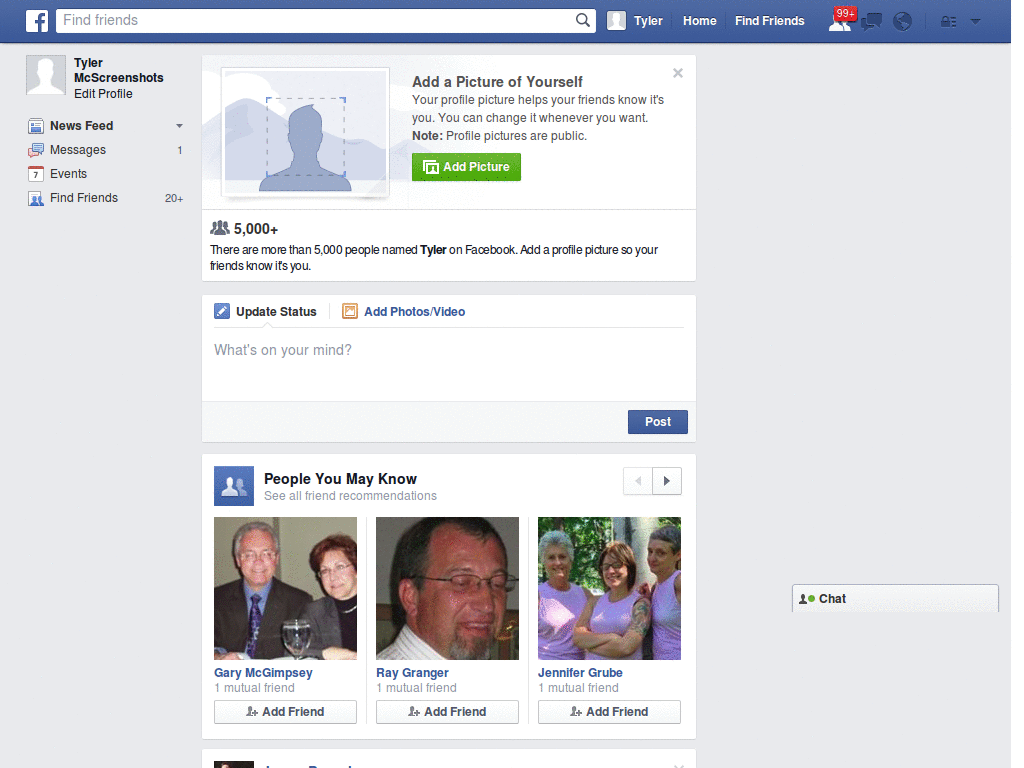Open Jennifer Grube's profile name link
The height and width of the screenshot is (768, 1024).
[x=580, y=673]
